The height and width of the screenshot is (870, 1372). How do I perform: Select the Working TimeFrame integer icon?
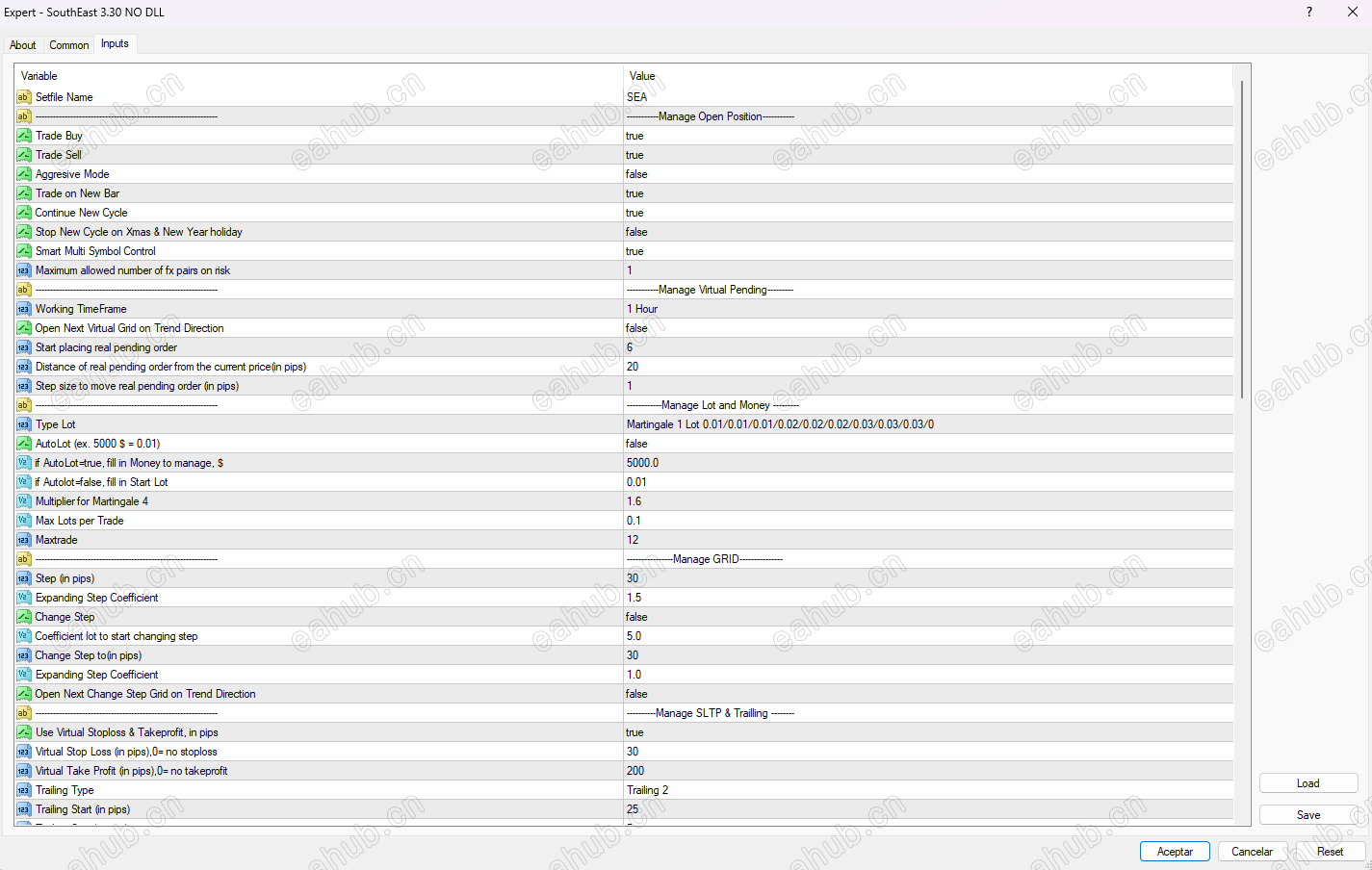24,309
